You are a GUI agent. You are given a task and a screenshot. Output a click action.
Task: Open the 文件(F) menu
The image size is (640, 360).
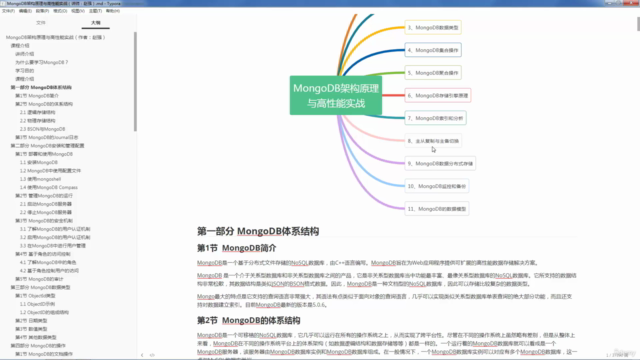8,11
